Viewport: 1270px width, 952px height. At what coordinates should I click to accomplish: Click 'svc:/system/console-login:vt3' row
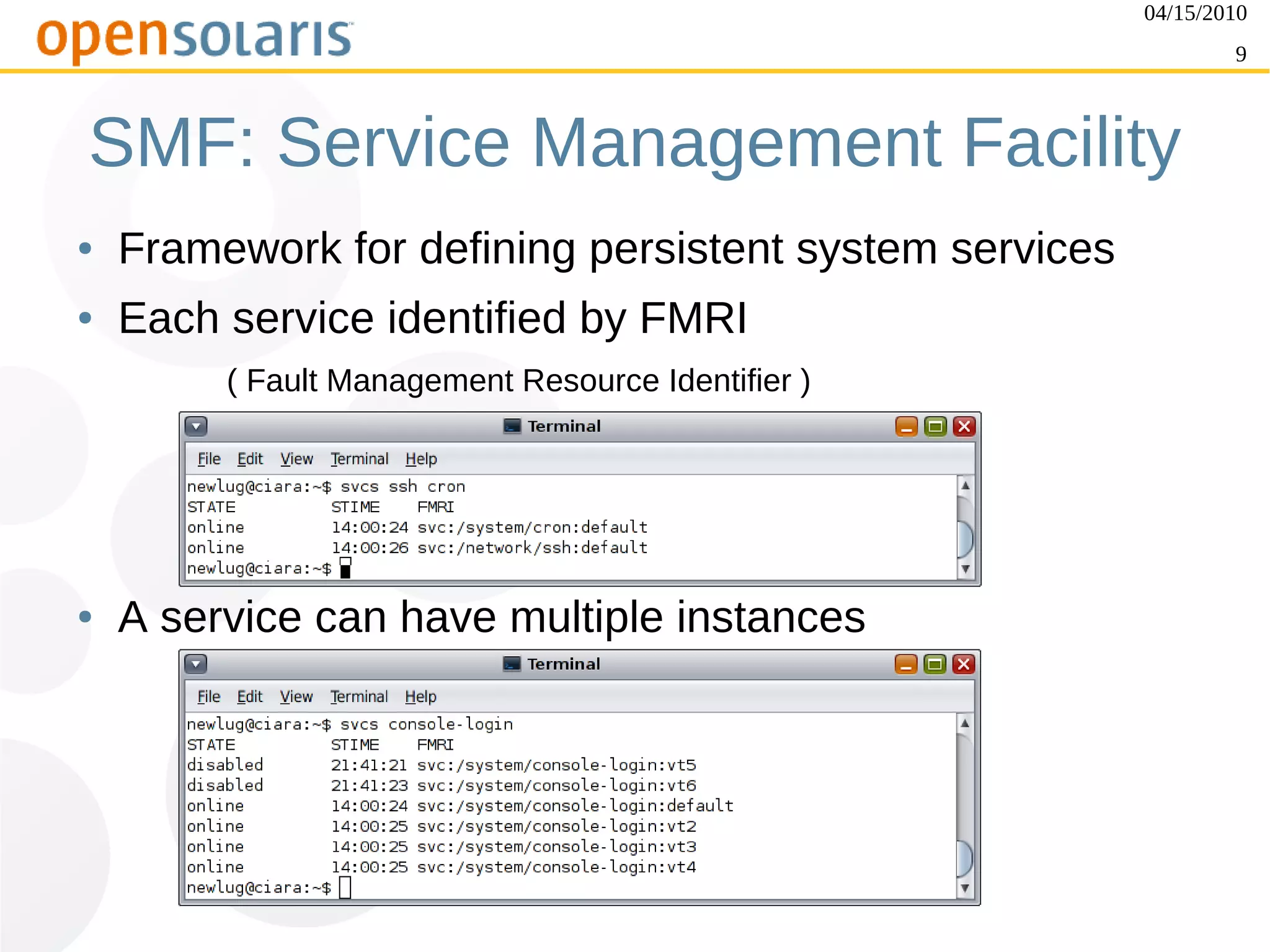[x=442, y=847]
